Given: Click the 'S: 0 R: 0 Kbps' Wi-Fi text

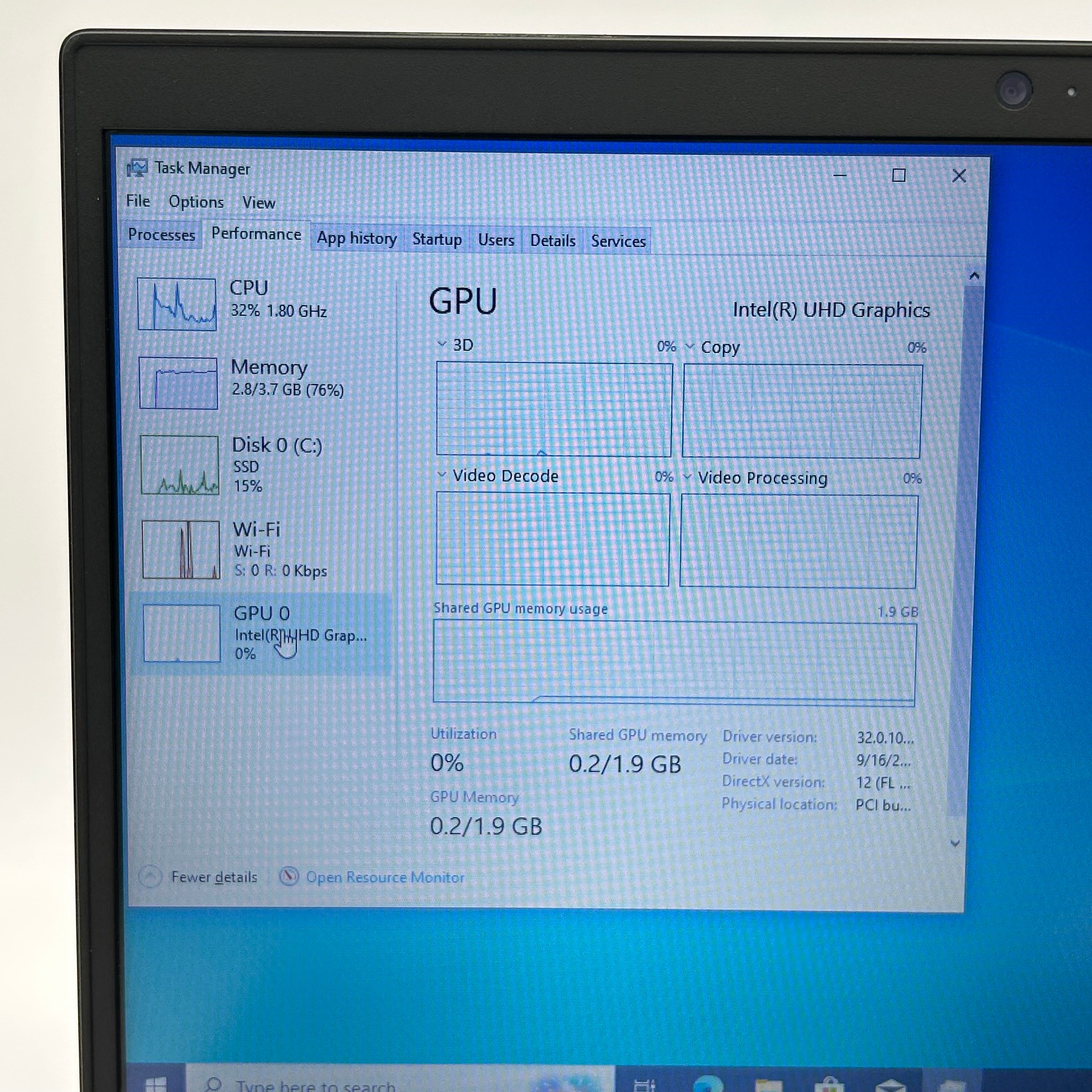Looking at the screenshot, I should [x=281, y=571].
